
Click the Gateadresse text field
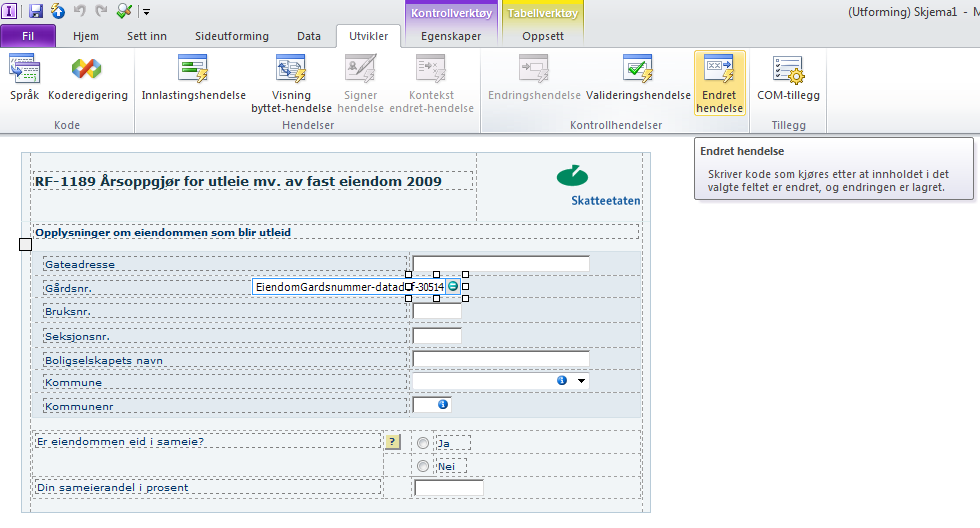coord(501,263)
